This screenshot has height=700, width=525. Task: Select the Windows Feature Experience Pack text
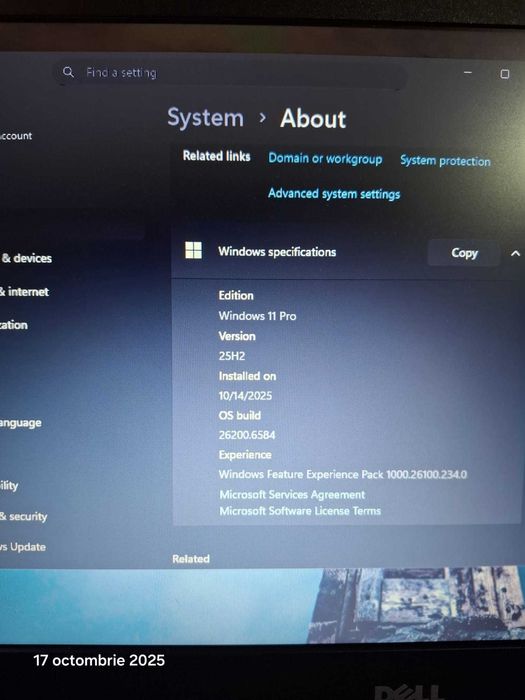pos(343,474)
